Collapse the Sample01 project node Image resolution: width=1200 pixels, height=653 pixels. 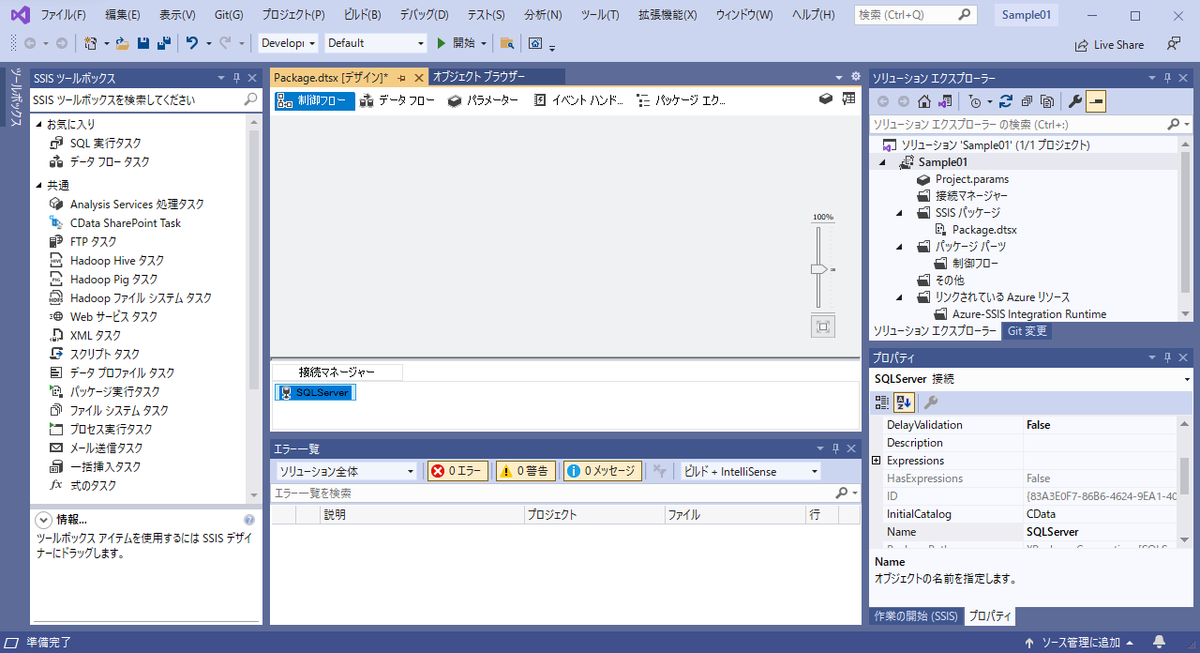[883, 162]
